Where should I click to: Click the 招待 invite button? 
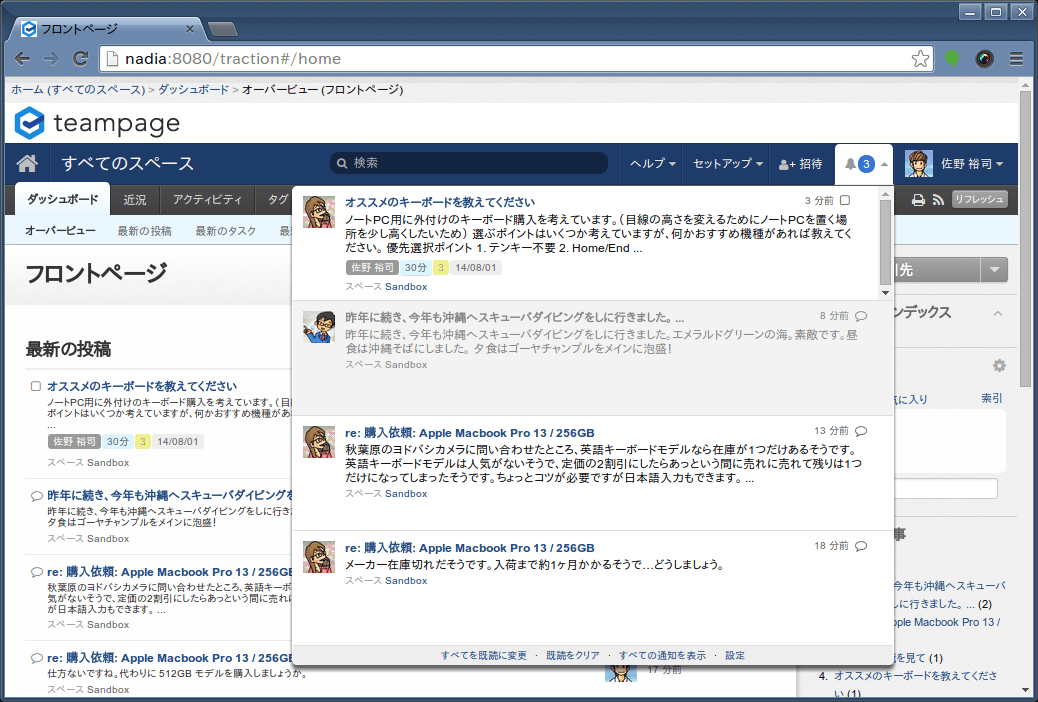(x=800, y=164)
